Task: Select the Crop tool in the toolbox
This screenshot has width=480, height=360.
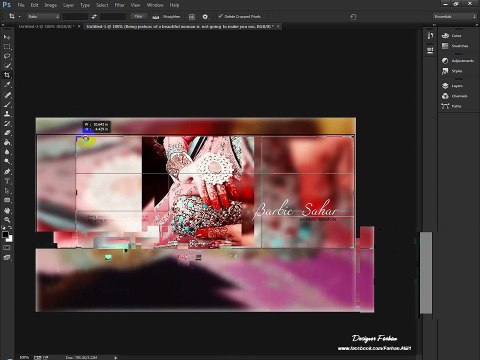Action: click(x=7, y=75)
